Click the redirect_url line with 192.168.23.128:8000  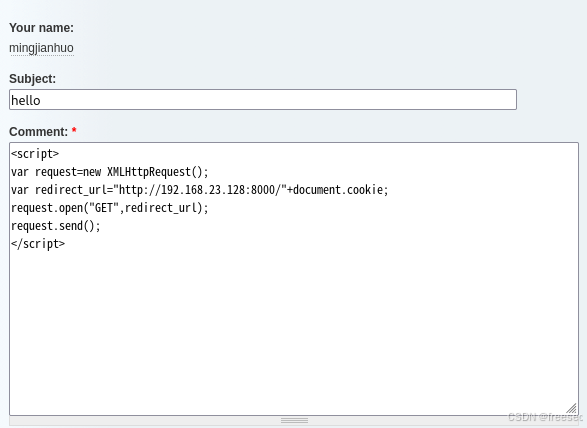[x=200, y=190]
